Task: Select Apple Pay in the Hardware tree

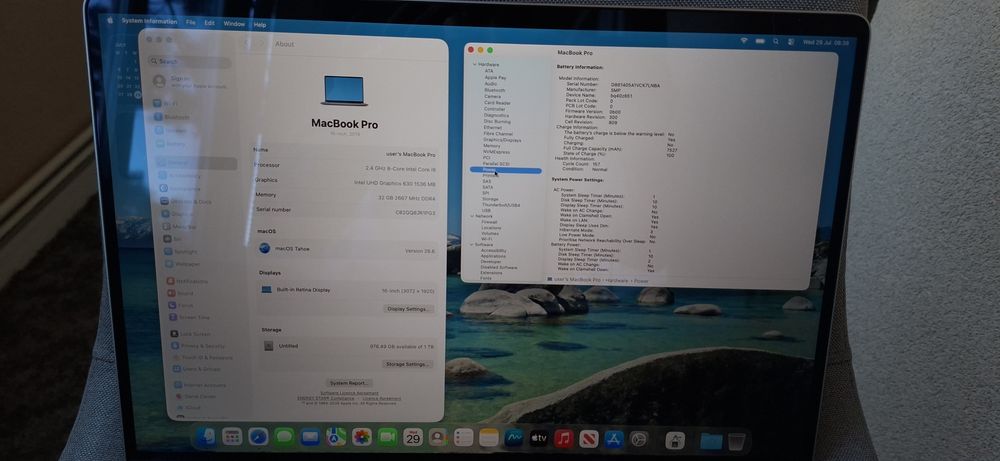Action: (495, 77)
